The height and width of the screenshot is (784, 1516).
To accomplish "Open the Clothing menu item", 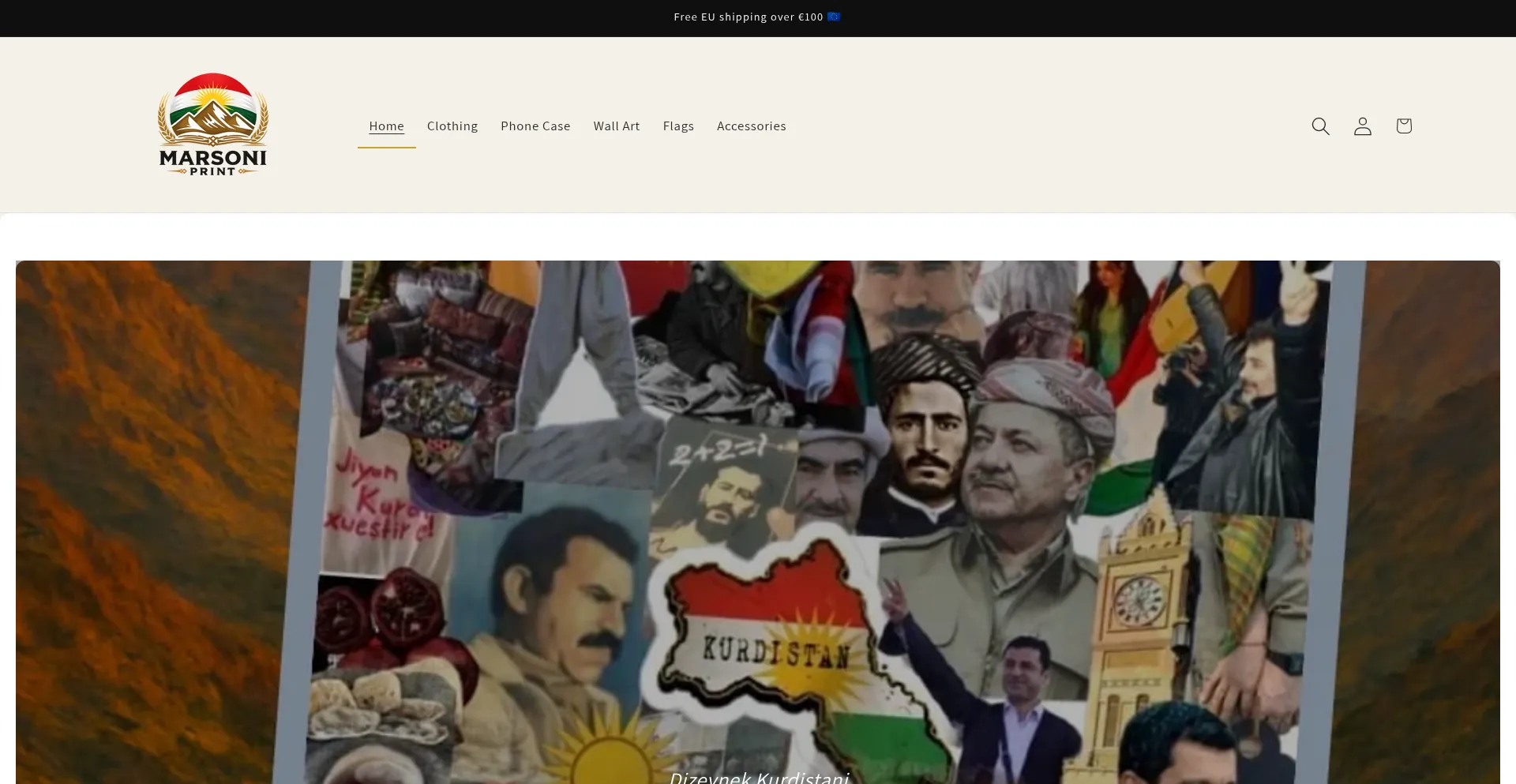I will coord(452,126).
